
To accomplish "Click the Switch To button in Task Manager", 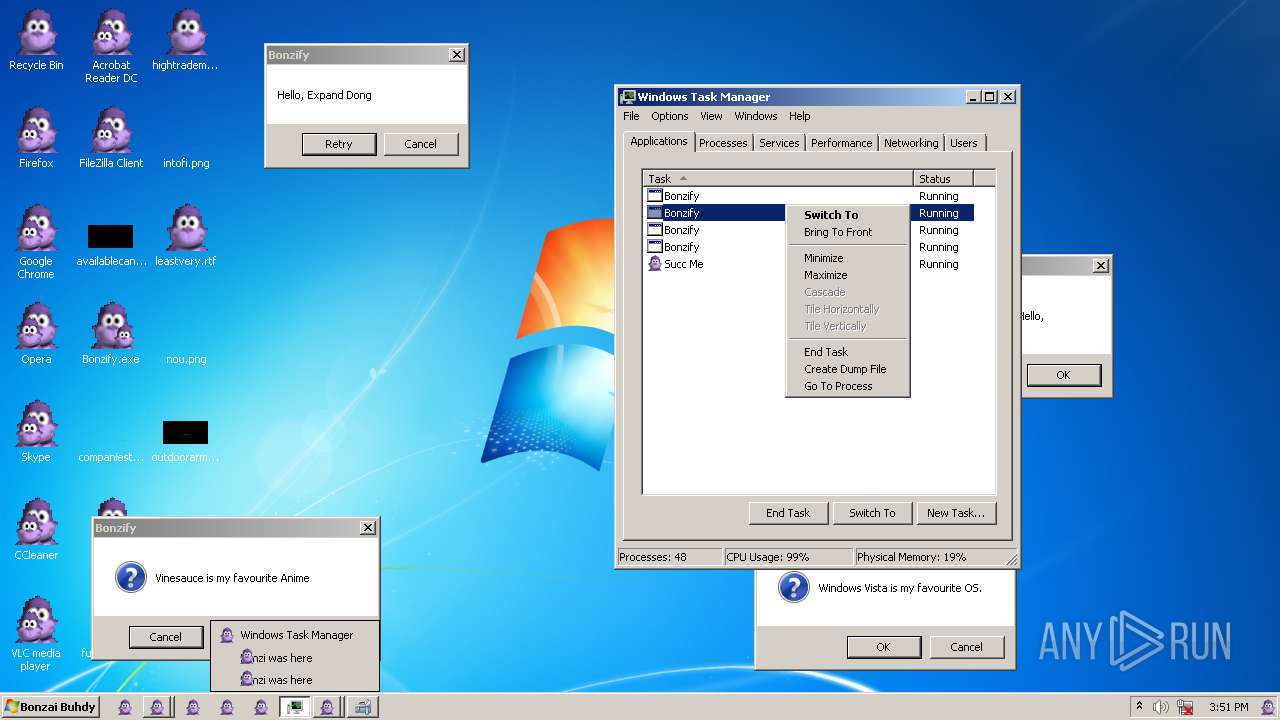I will [872, 513].
